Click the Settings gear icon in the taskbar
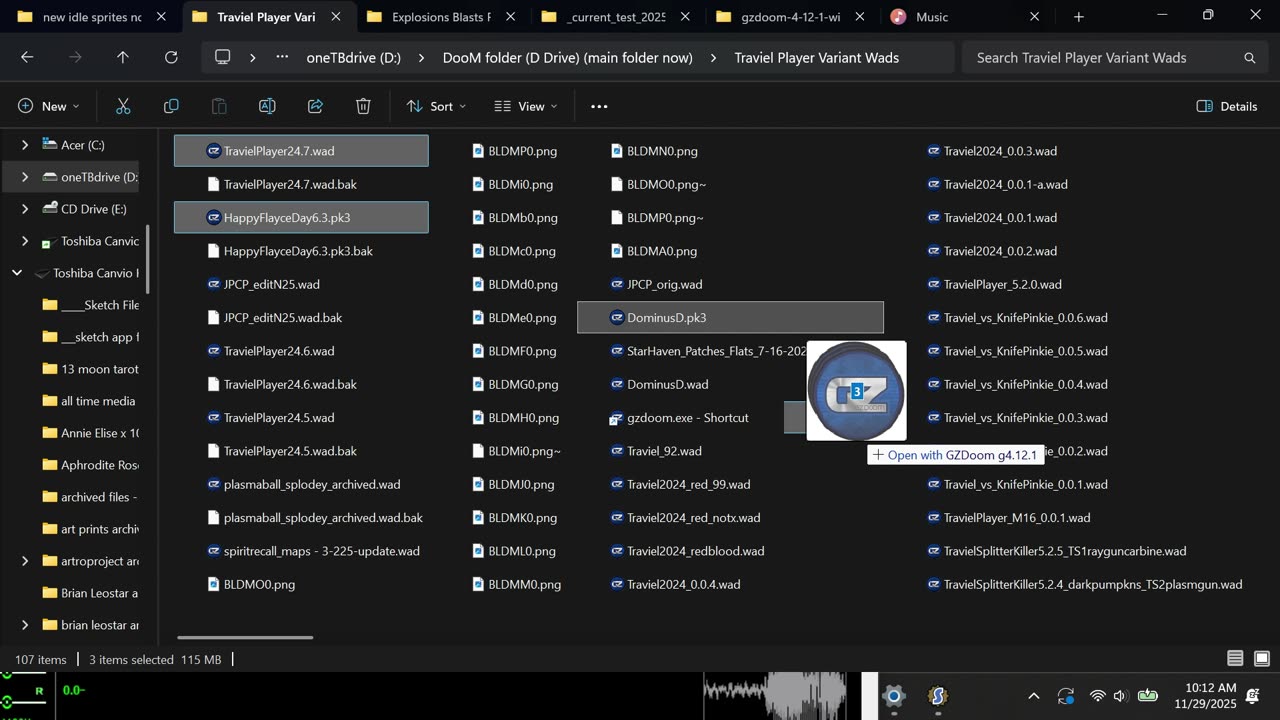1280x720 pixels. pos(894,696)
